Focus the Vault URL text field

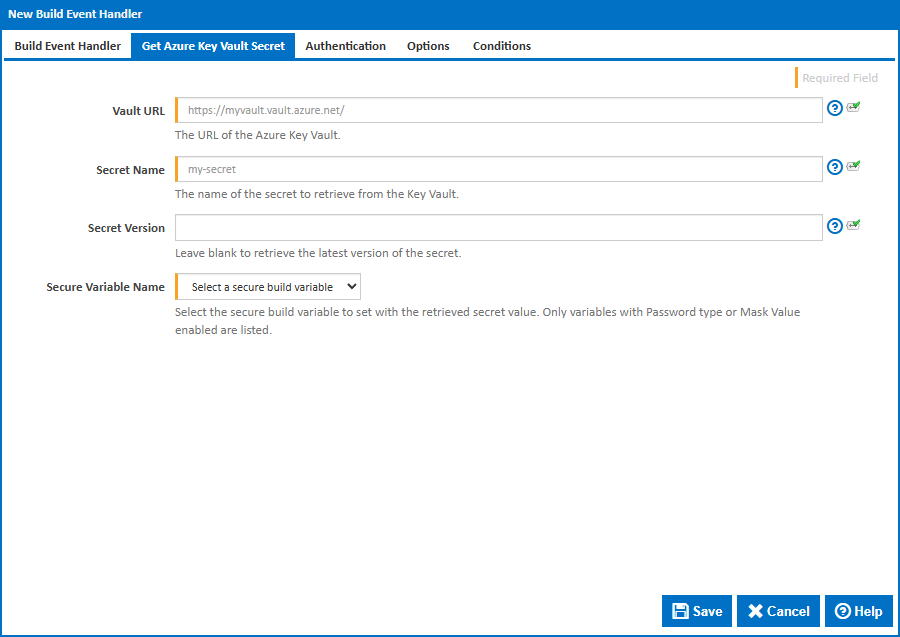(x=499, y=111)
